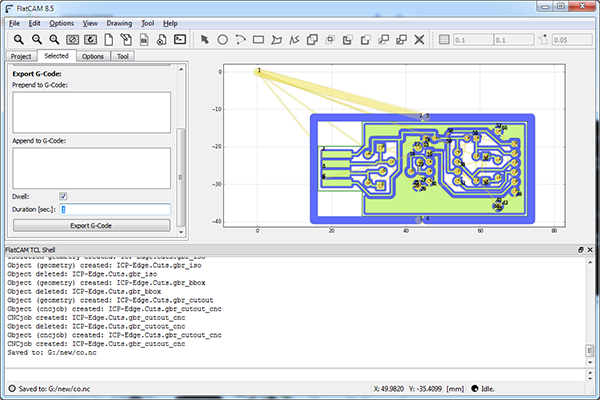Click the Export G-Code button

(91, 225)
